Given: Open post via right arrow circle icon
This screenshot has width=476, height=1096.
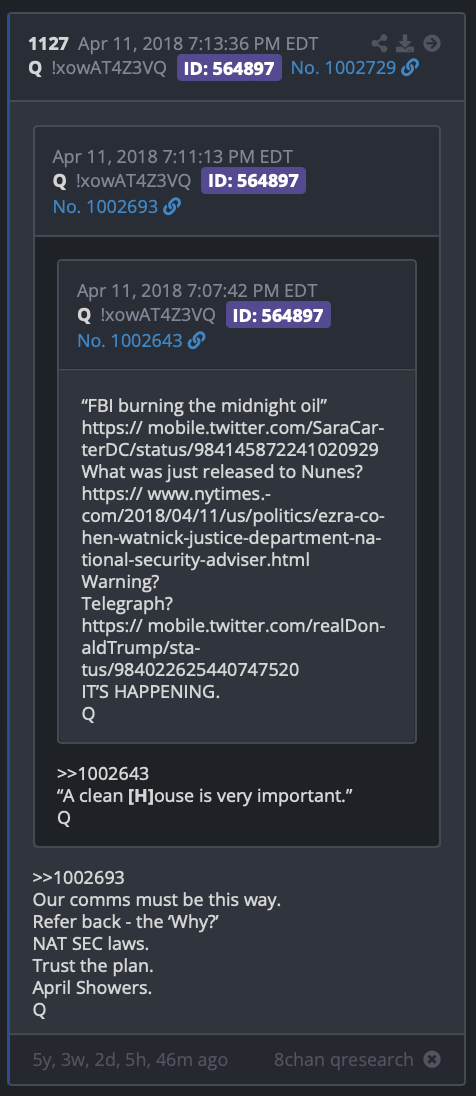Looking at the screenshot, I should (432, 44).
